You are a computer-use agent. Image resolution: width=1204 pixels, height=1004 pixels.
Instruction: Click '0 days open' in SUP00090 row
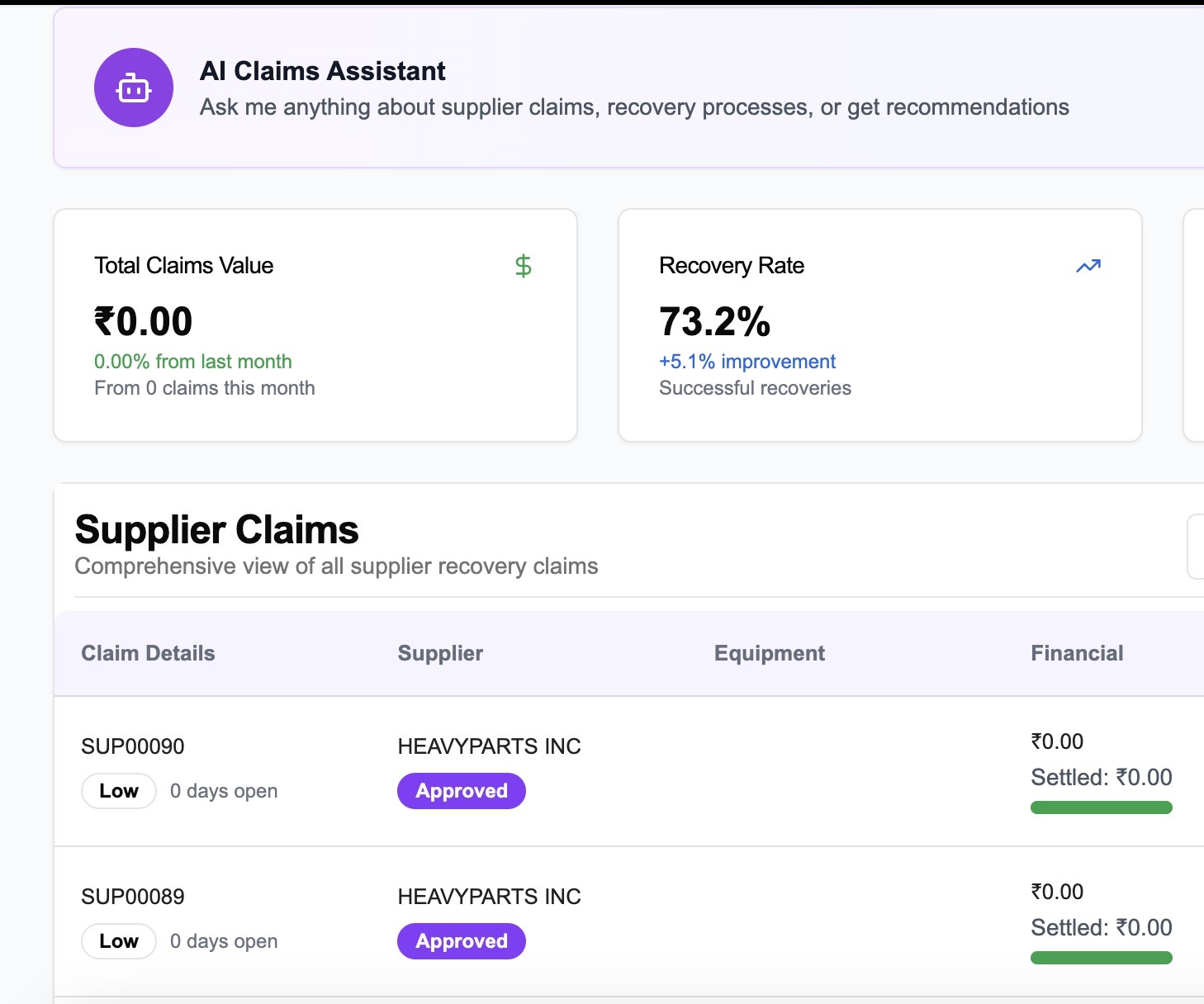click(x=224, y=791)
